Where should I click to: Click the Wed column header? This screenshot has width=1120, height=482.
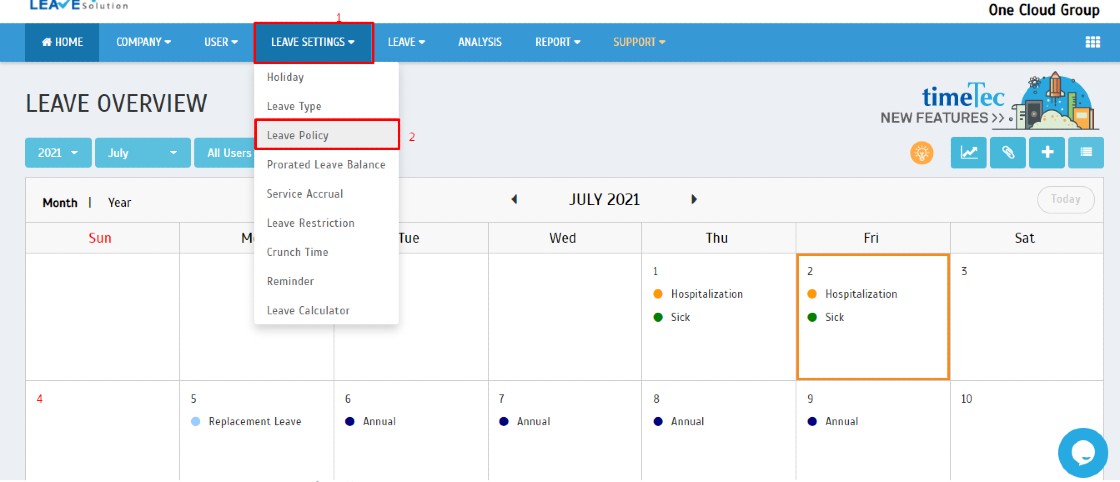pos(563,238)
